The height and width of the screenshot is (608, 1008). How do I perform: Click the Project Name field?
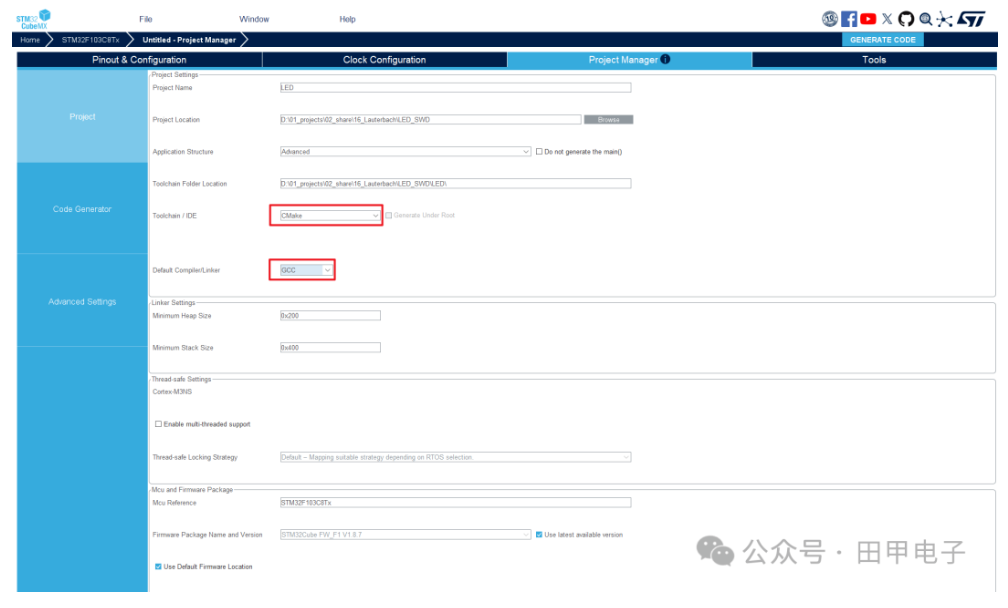[455, 87]
